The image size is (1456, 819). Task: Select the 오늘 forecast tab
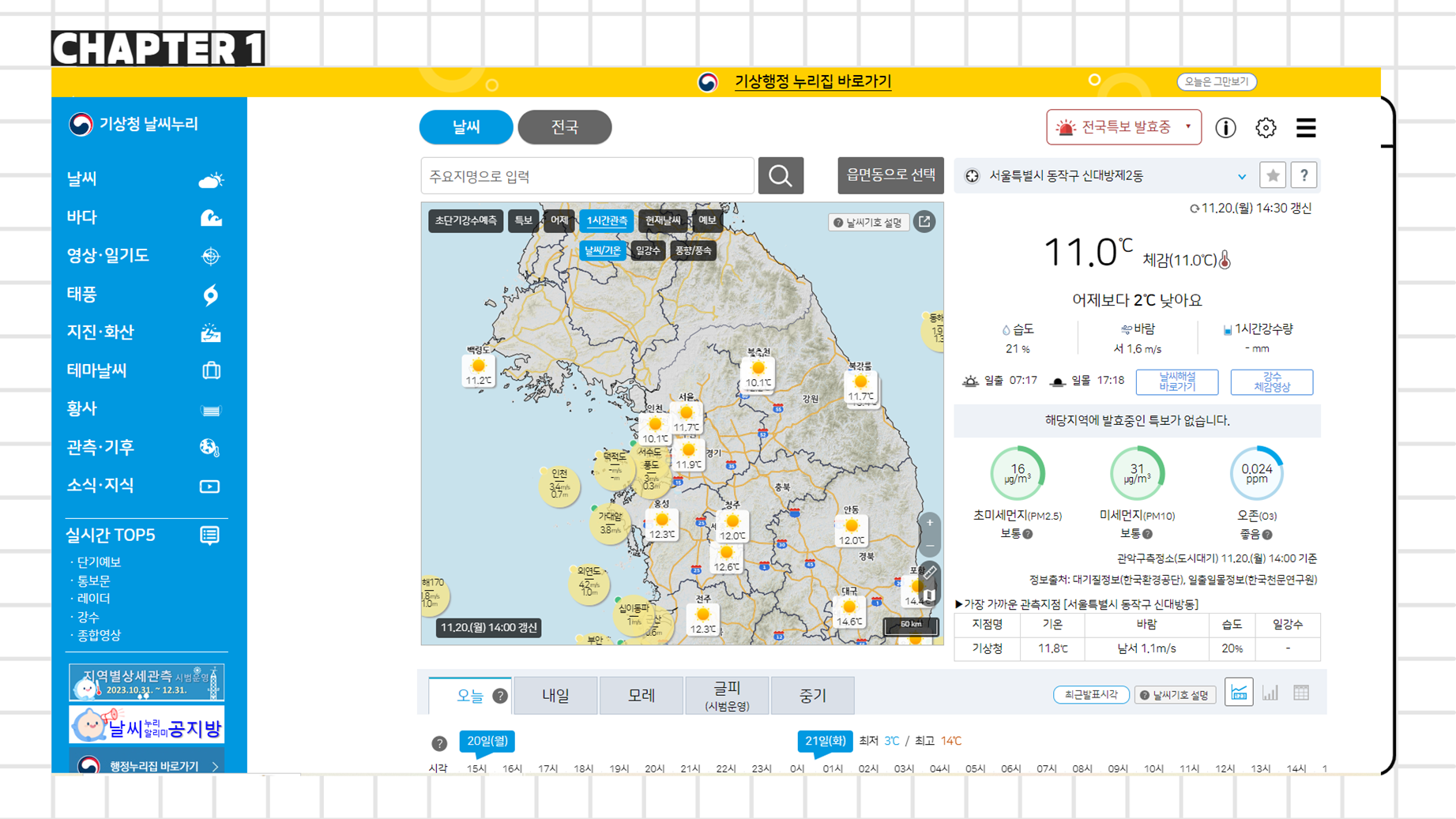[470, 696]
